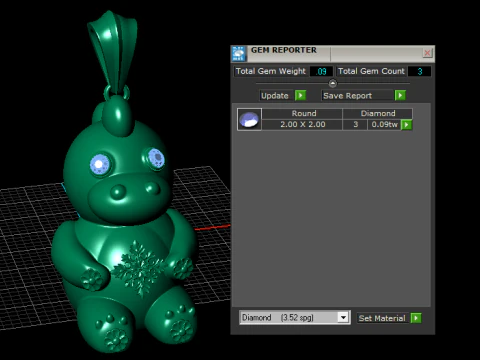Viewport: 480px width, 360px height.
Task: Select the round gem thumbnail
Action: [x=249, y=119]
